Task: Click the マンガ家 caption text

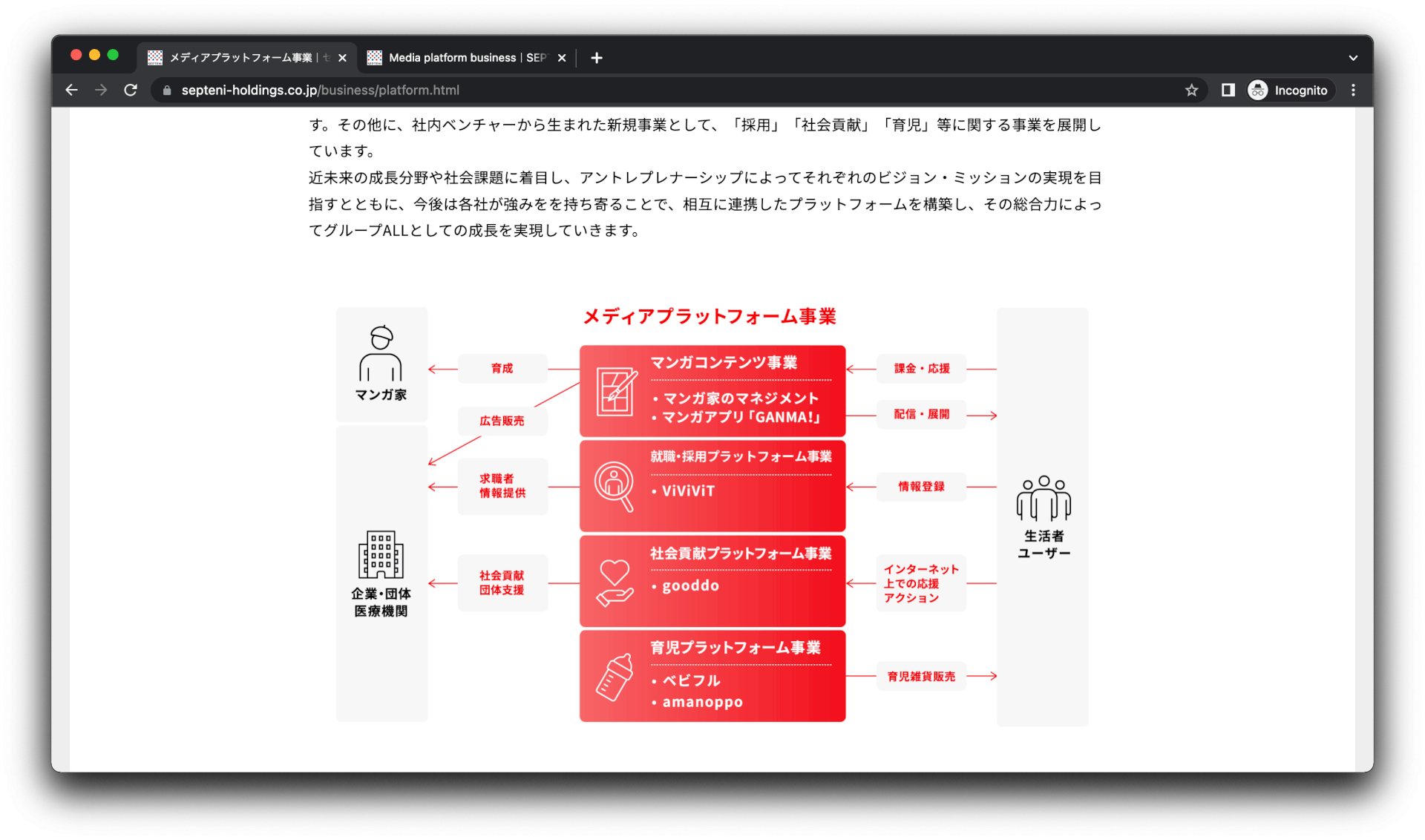Action: click(x=381, y=395)
